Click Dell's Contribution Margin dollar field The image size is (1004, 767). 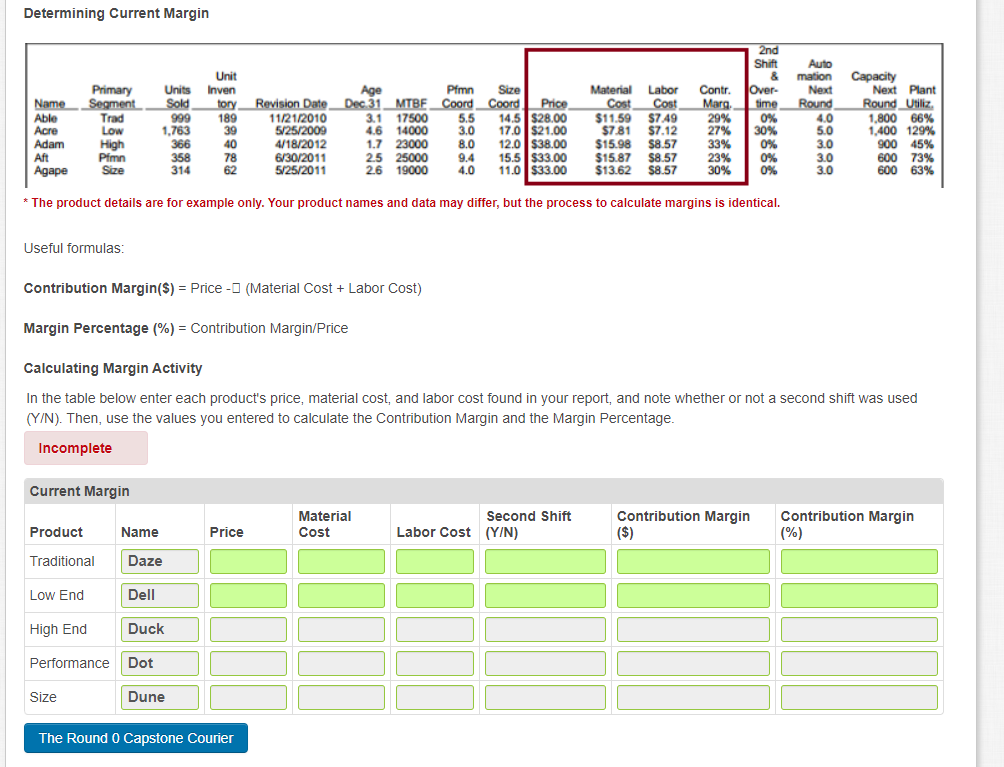tap(692, 595)
